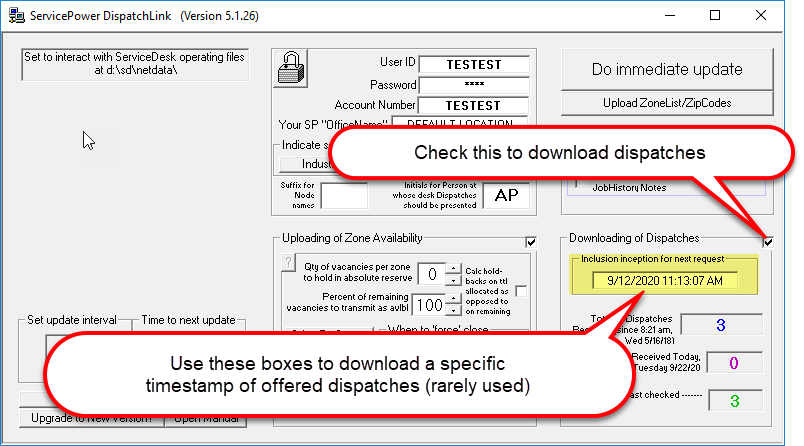Click the DispatchLink app icon in title bar
Screen dimensions: 804x446
click(16, 15)
